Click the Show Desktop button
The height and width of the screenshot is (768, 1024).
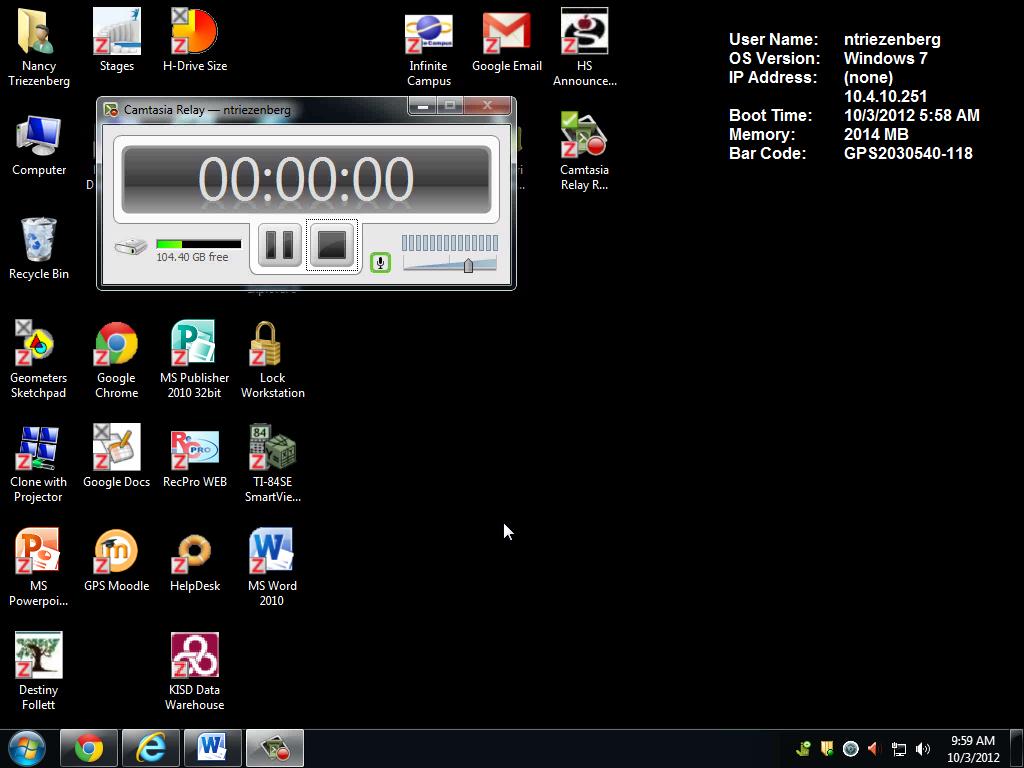1017,748
